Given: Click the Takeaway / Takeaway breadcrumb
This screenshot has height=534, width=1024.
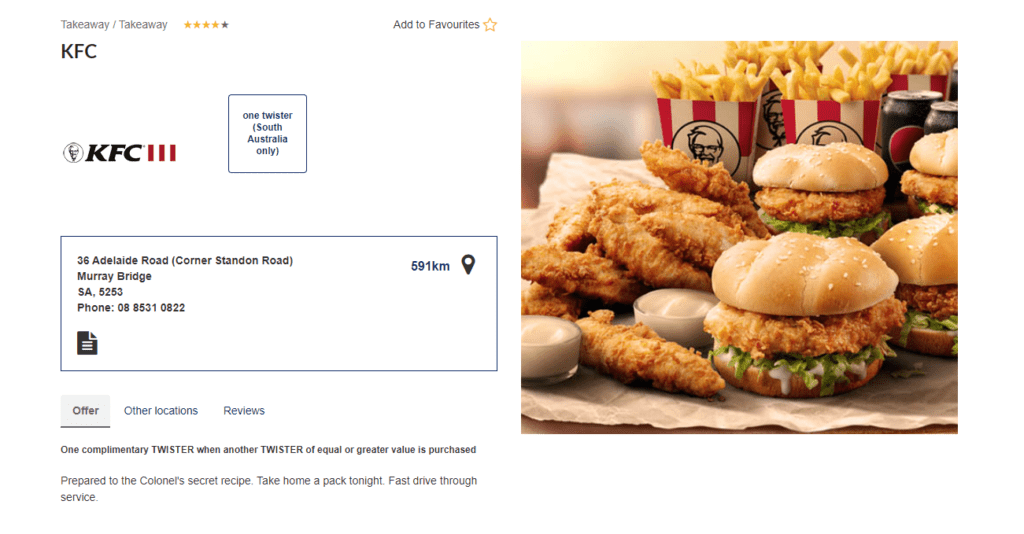Looking at the screenshot, I should click(114, 25).
